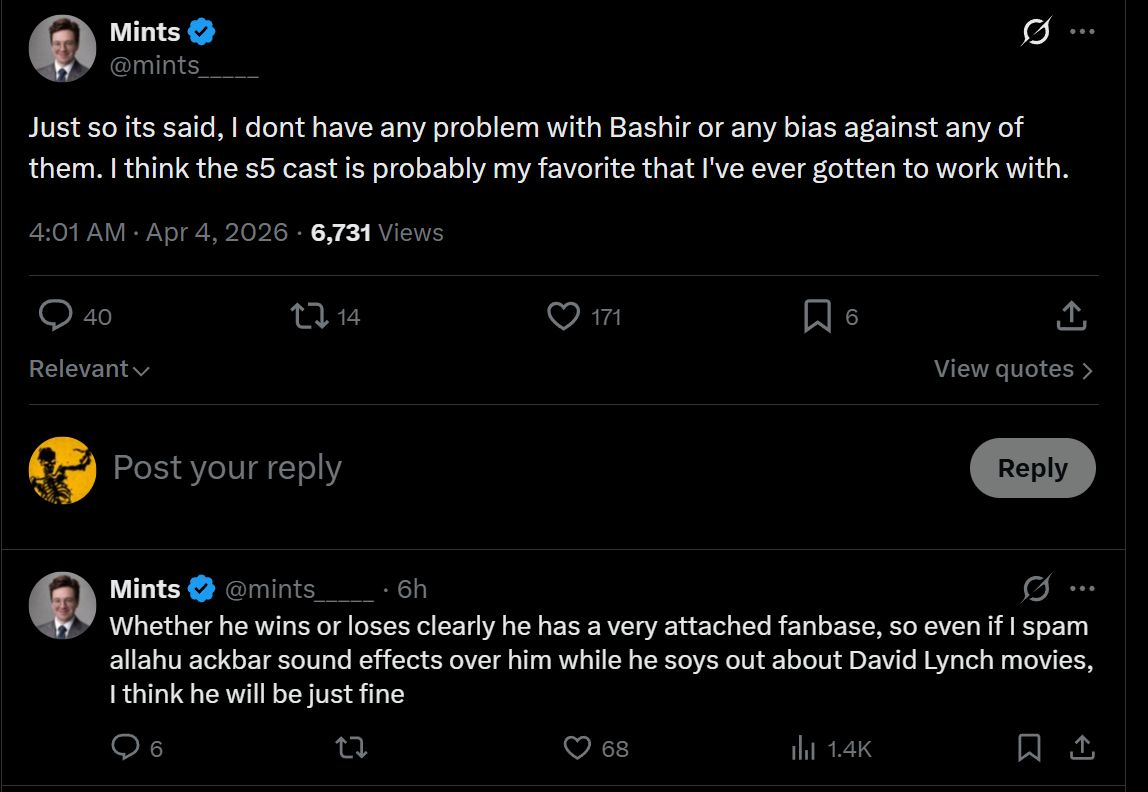Open Mints profile avatar on main post
Viewport: 1148px width, 792px height.
[x=62, y=48]
